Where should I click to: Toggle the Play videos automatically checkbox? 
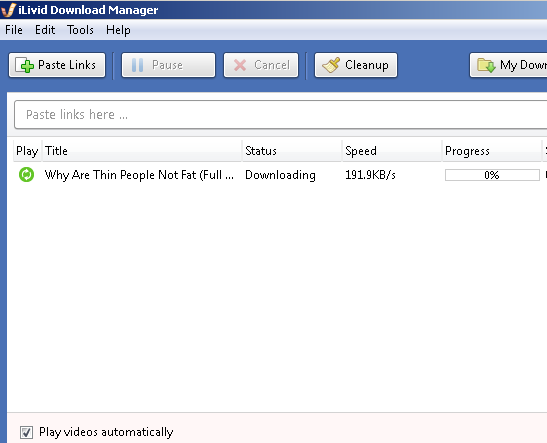coord(27,433)
